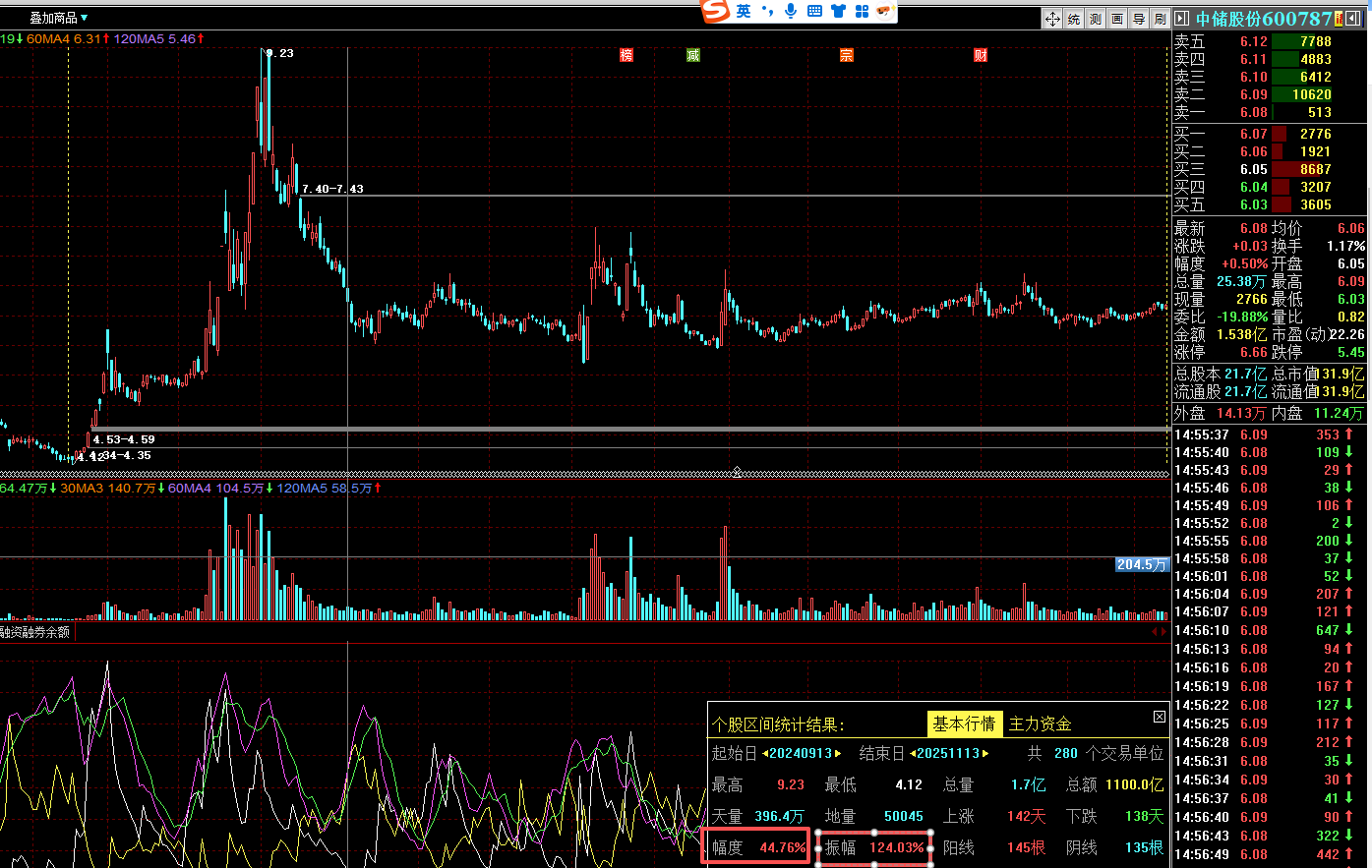Step the 起始日 start date forward
This screenshot has height=868, width=1372.
[x=838, y=754]
